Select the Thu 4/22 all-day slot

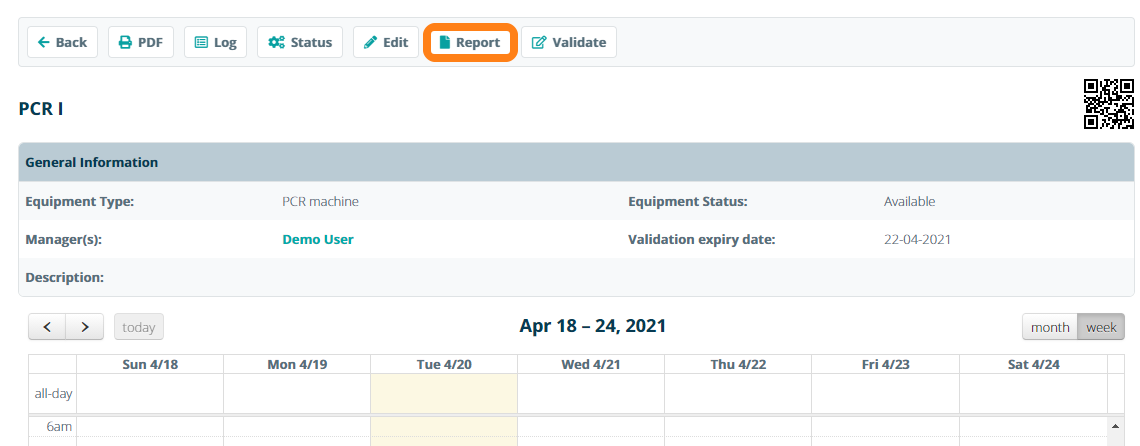pos(738,393)
